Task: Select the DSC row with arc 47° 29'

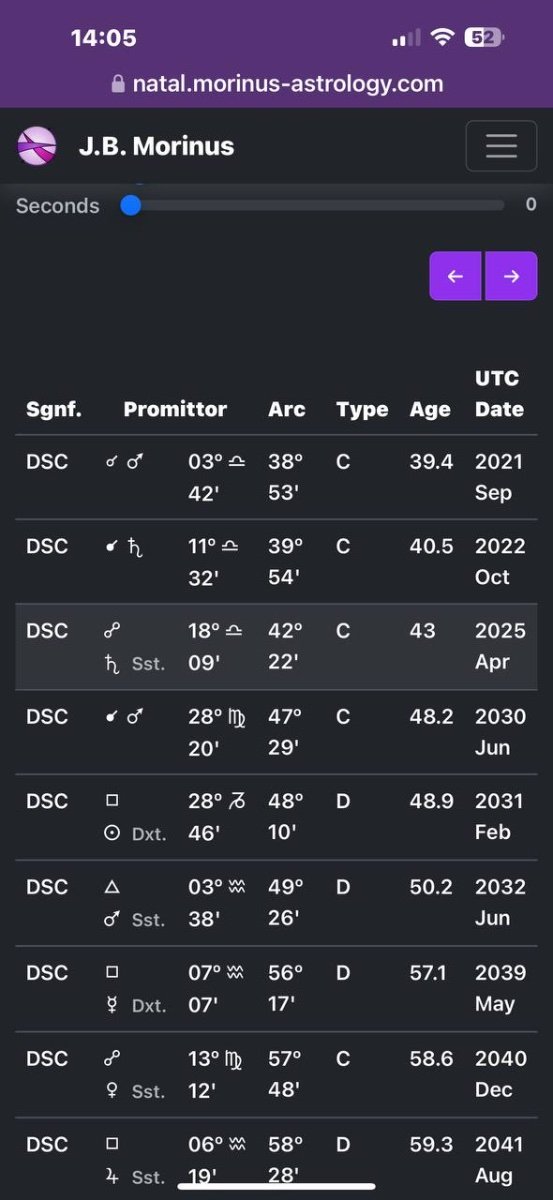Action: [x=276, y=732]
